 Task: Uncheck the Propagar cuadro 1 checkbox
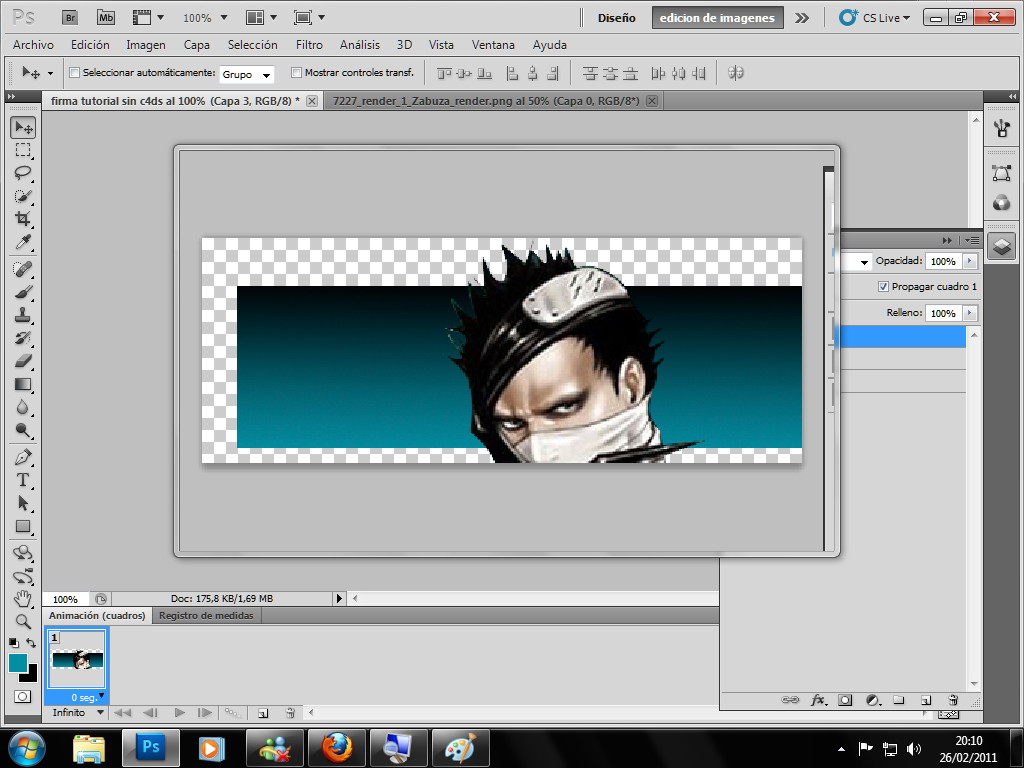883,287
